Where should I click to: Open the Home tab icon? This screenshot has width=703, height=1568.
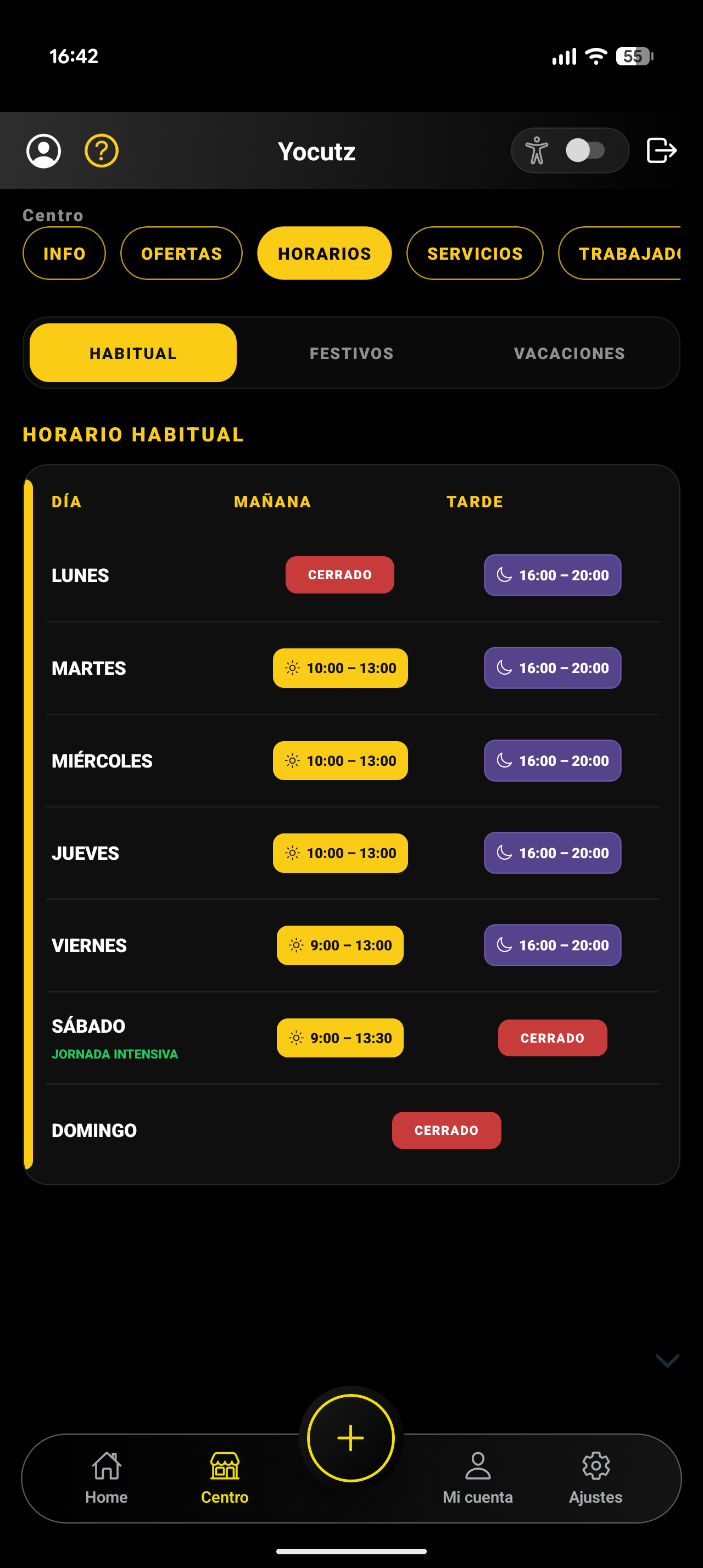tap(107, 1465)
